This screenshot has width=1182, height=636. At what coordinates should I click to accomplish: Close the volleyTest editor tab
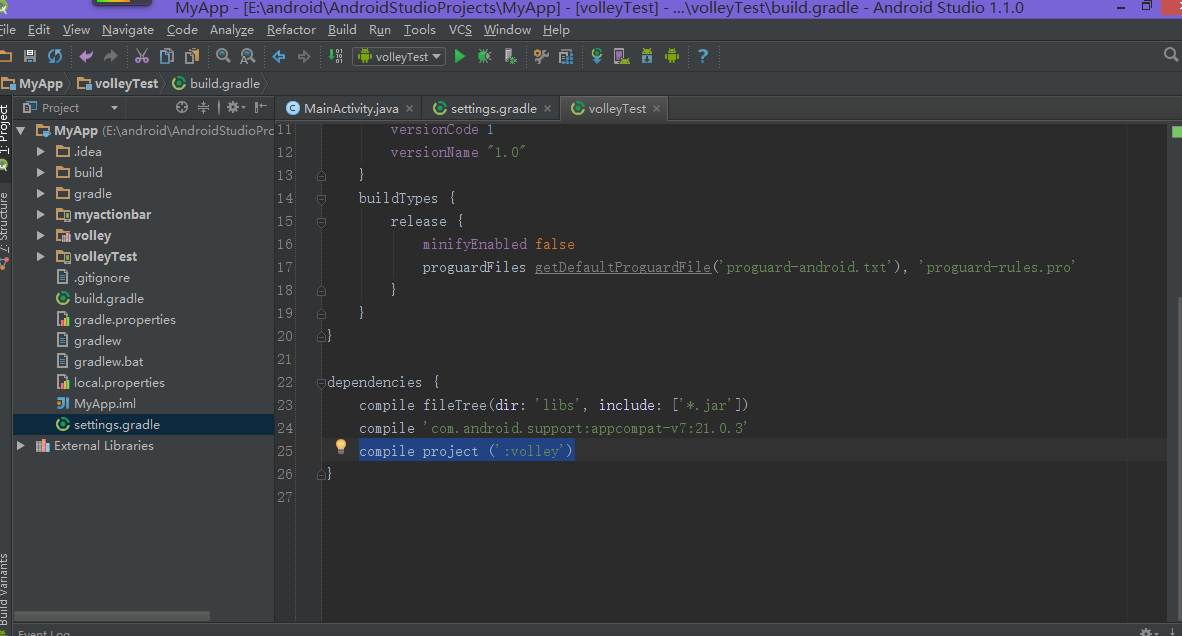(x=657, y=109)
